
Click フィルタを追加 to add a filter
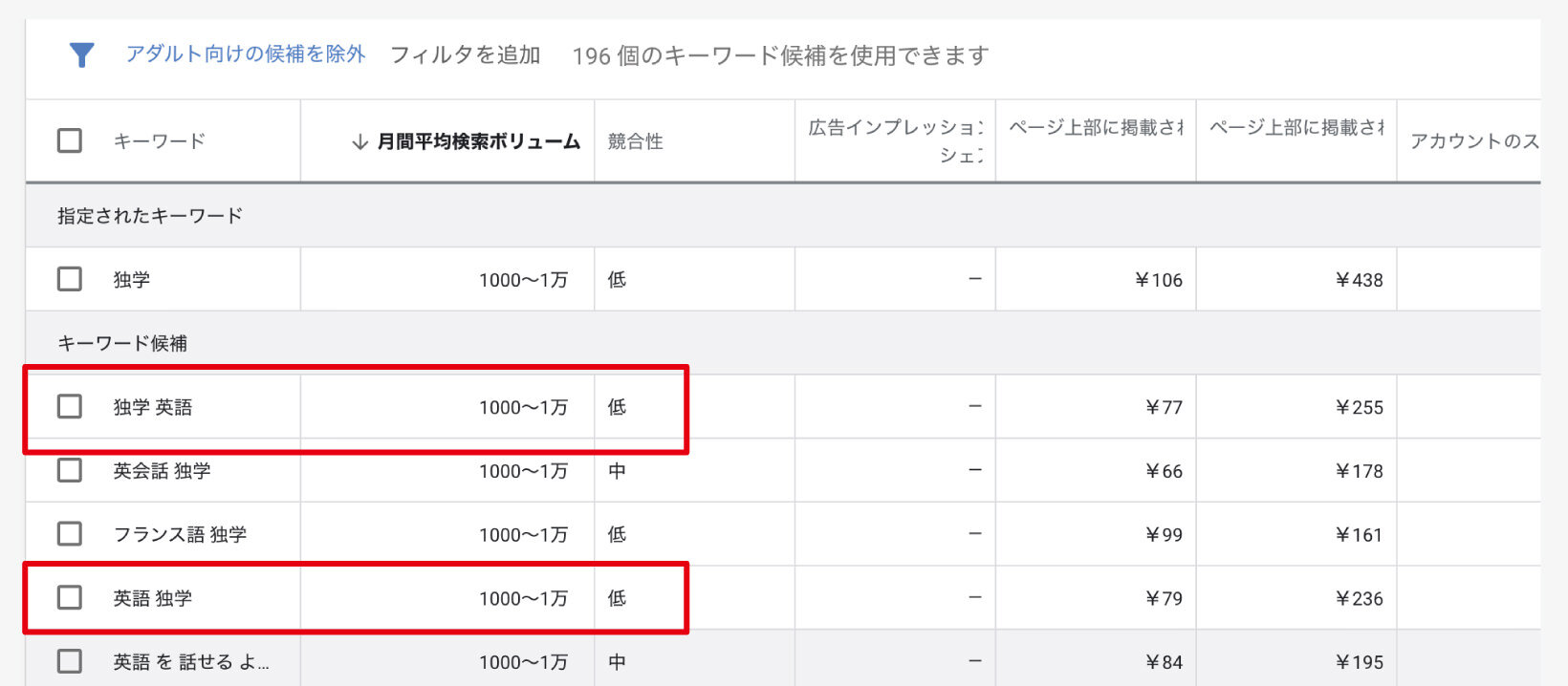coord(466,55)
